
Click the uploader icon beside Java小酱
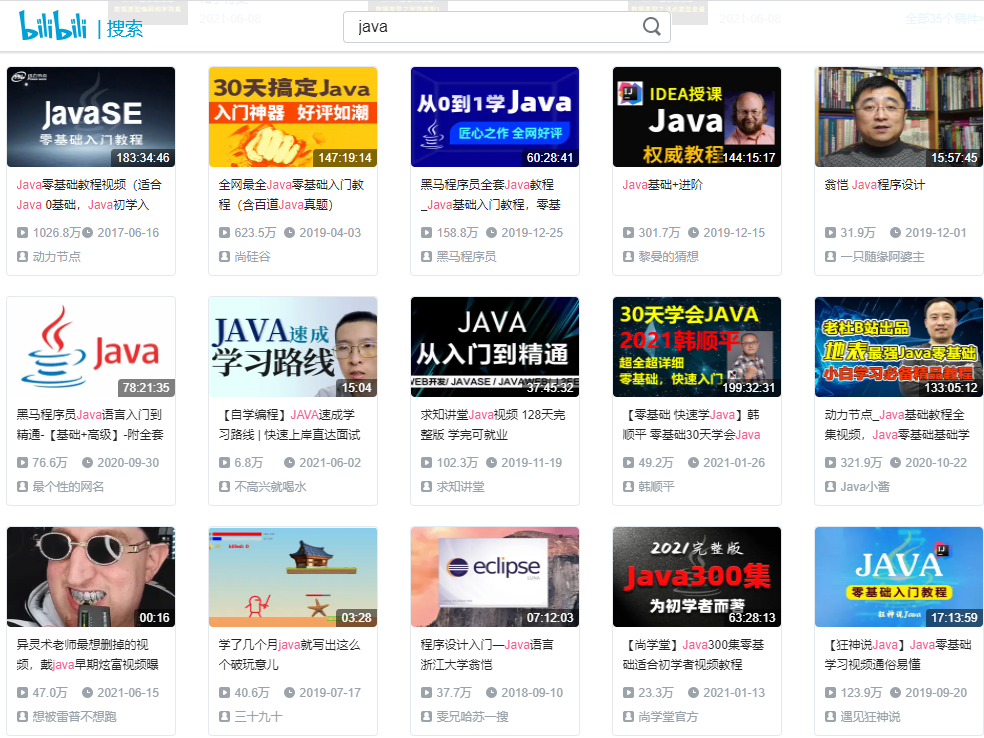coord(831,486)
